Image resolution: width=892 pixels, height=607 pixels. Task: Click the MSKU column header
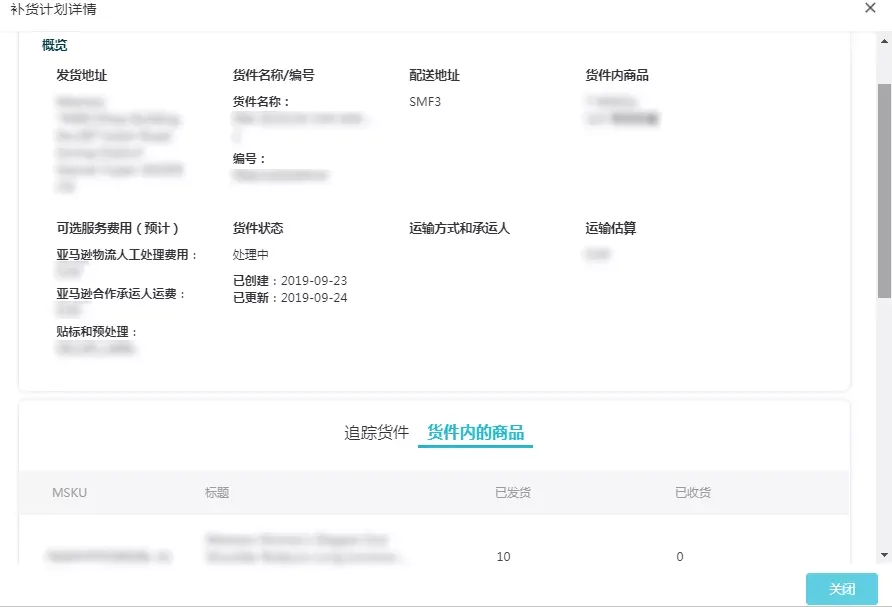click(x=69, y=493)
